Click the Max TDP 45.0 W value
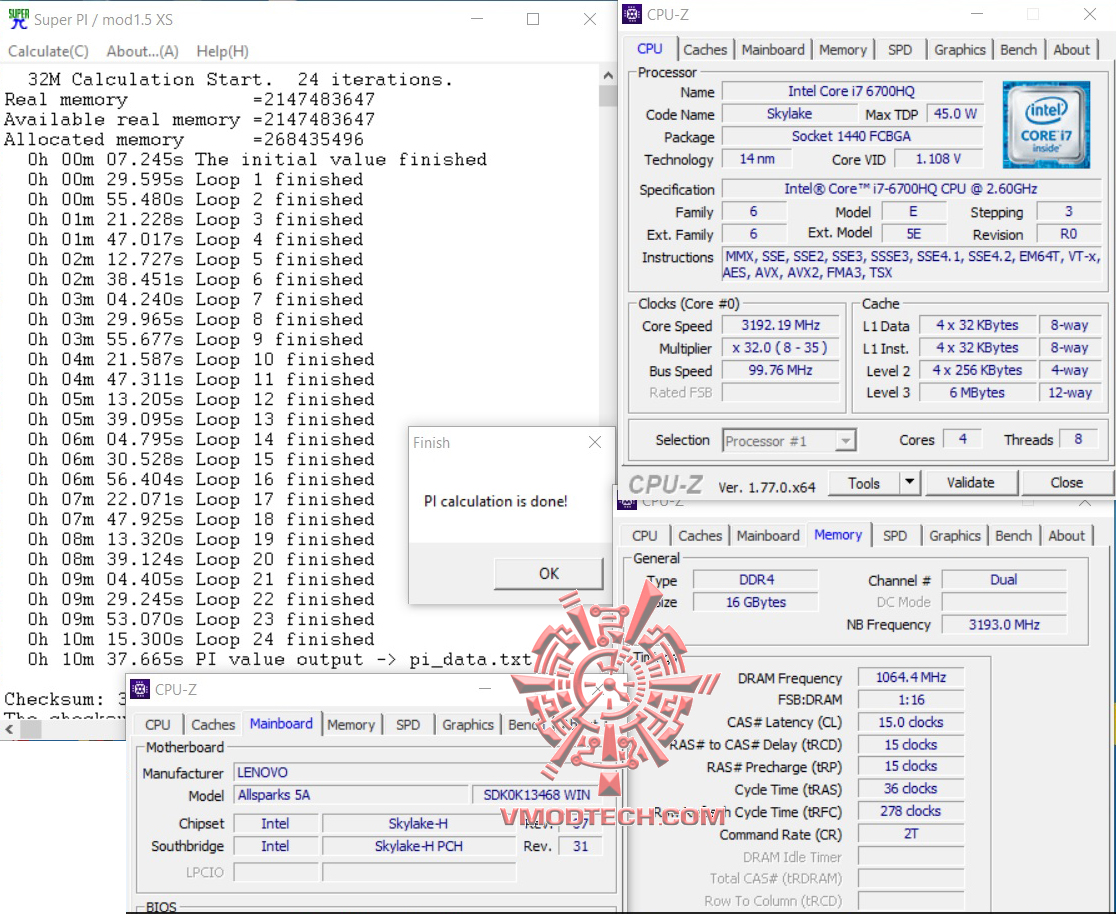 pyautogui.click(x=954, y=114)
